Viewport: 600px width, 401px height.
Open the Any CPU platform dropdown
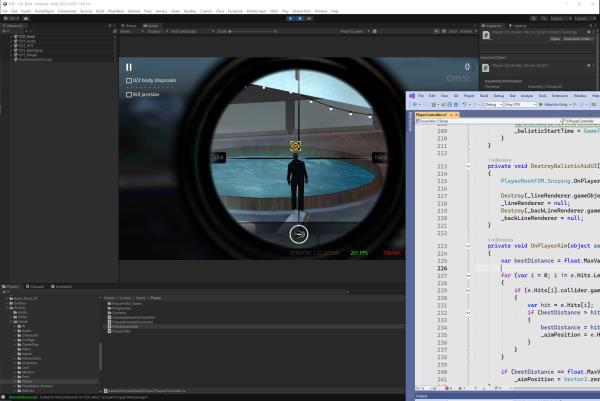[519, 104]
